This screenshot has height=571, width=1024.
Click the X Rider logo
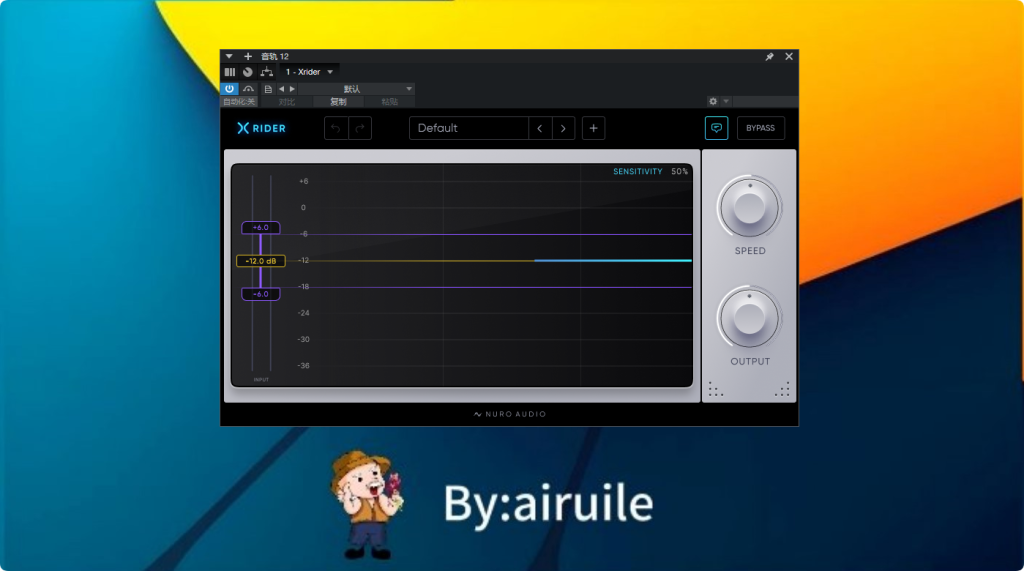(x=261, y=128)
